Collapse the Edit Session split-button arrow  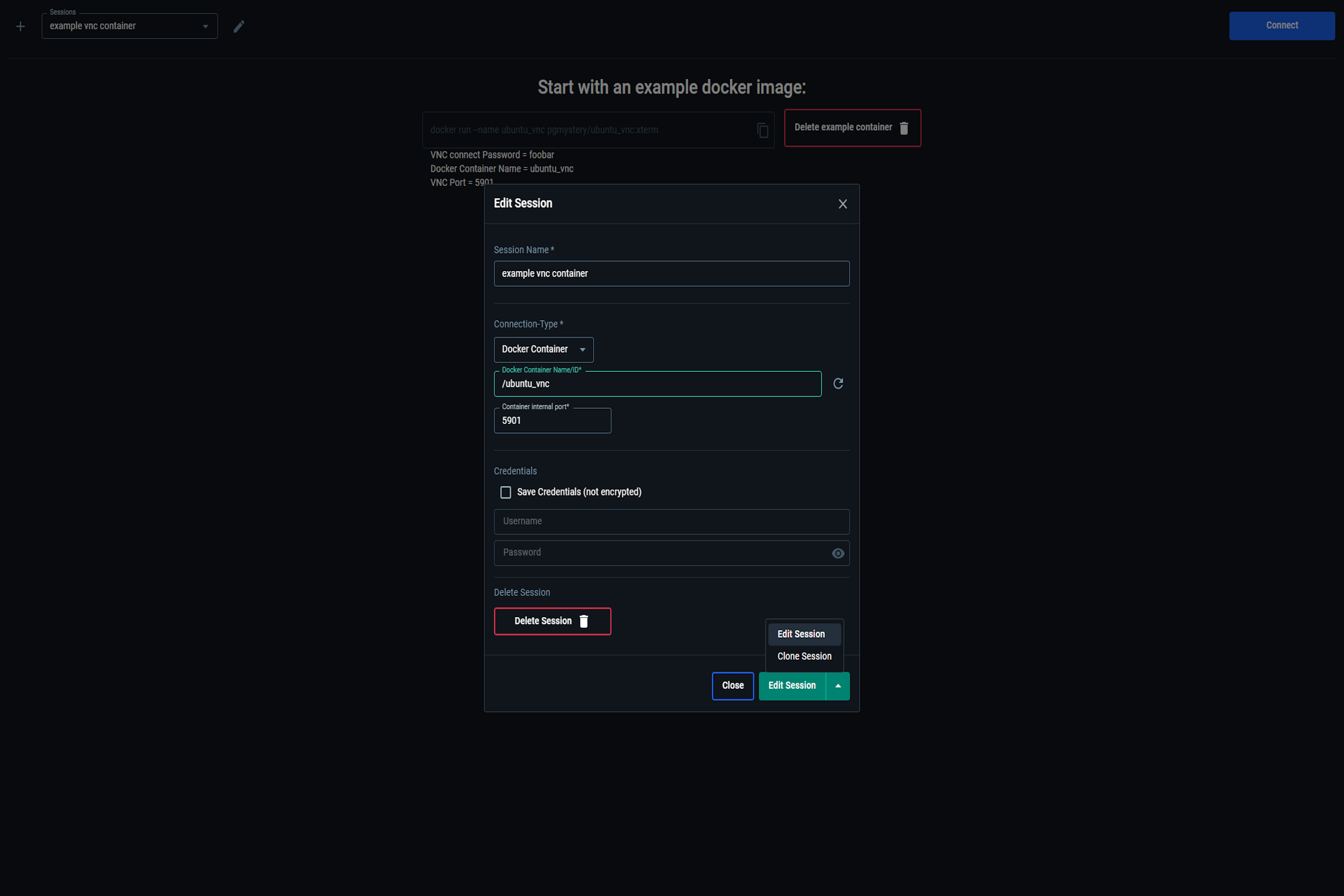[x=838, y=685]
